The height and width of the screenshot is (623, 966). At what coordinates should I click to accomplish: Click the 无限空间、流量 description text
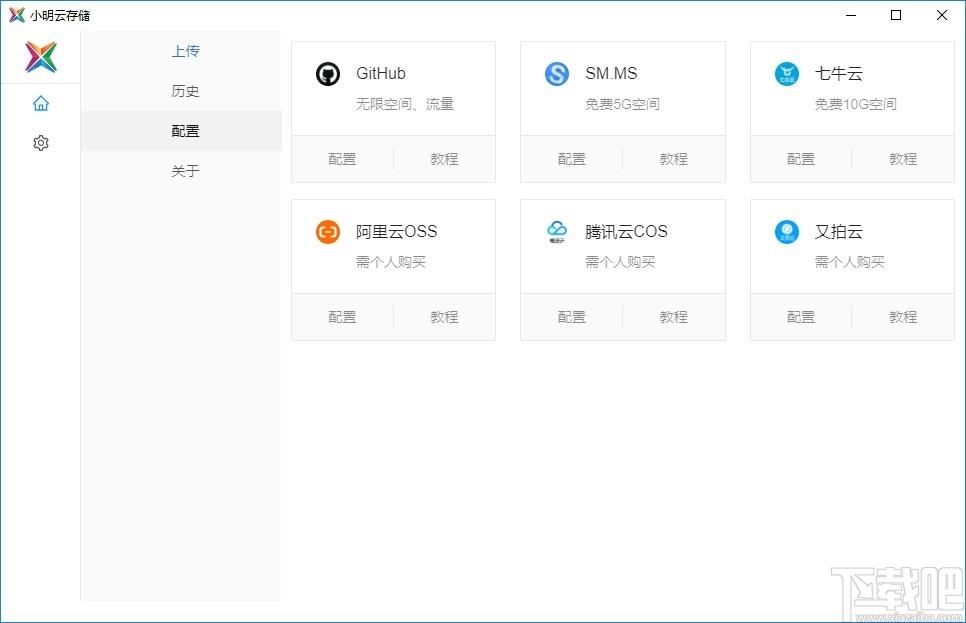[405, 104]
